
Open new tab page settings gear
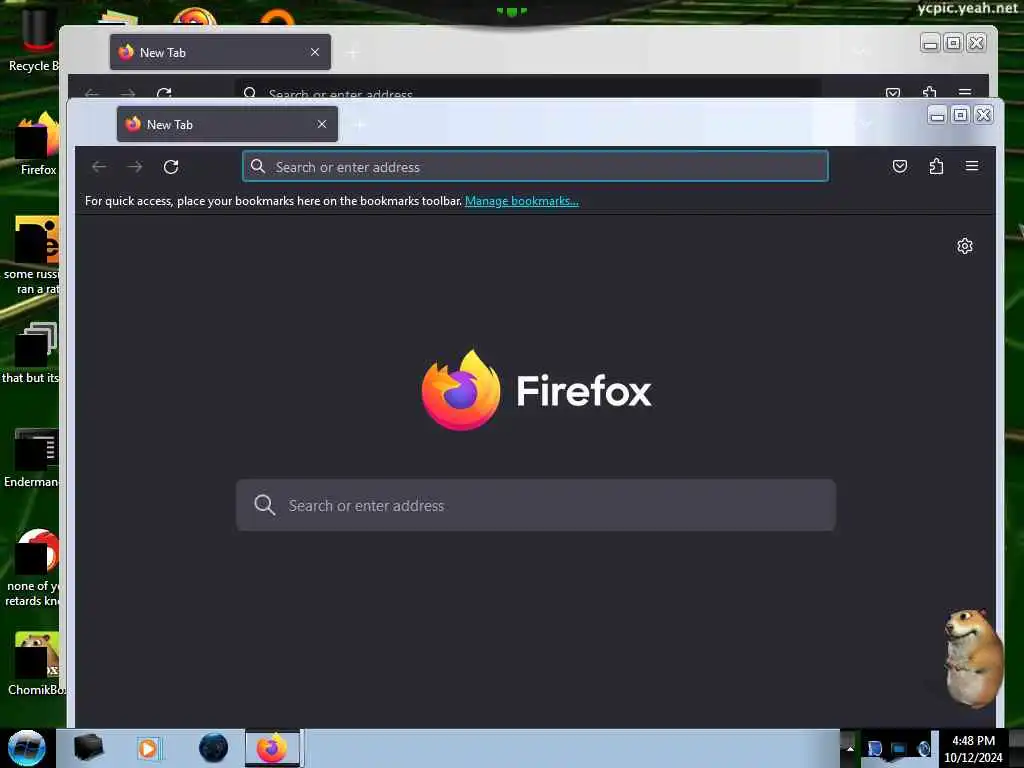tap(965, 246)
